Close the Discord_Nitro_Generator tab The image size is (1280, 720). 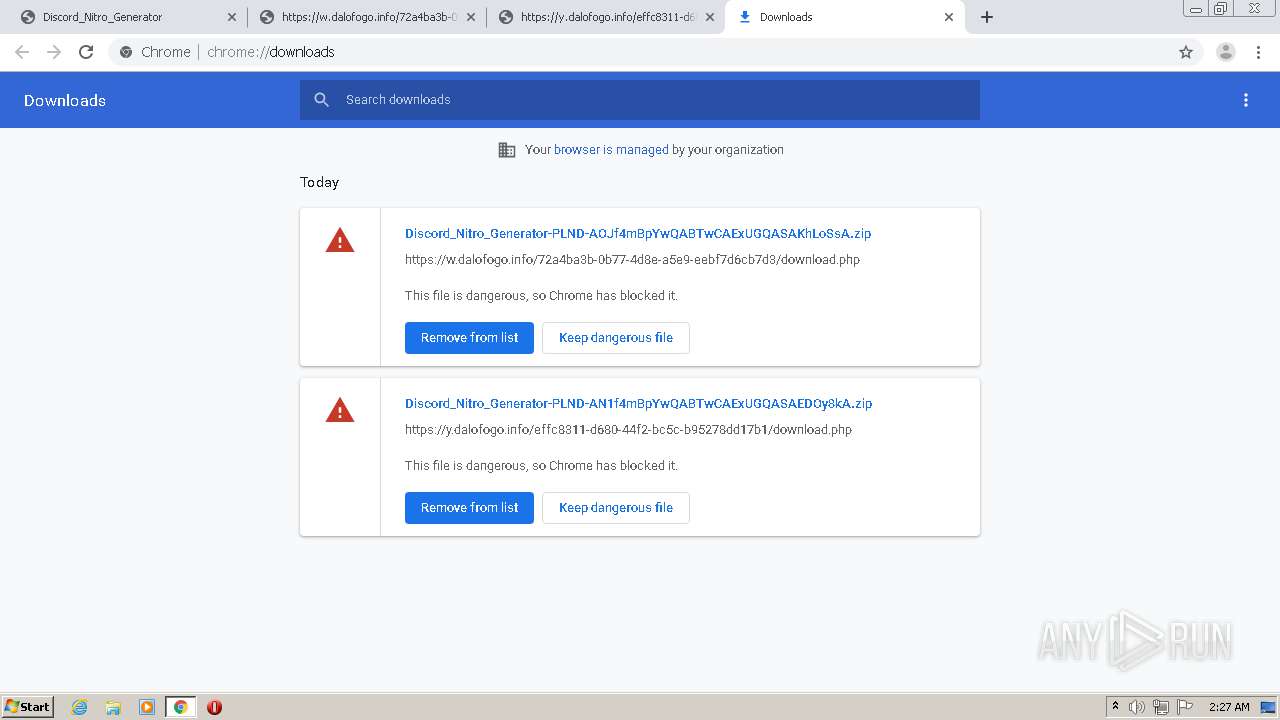coord(232,17)
